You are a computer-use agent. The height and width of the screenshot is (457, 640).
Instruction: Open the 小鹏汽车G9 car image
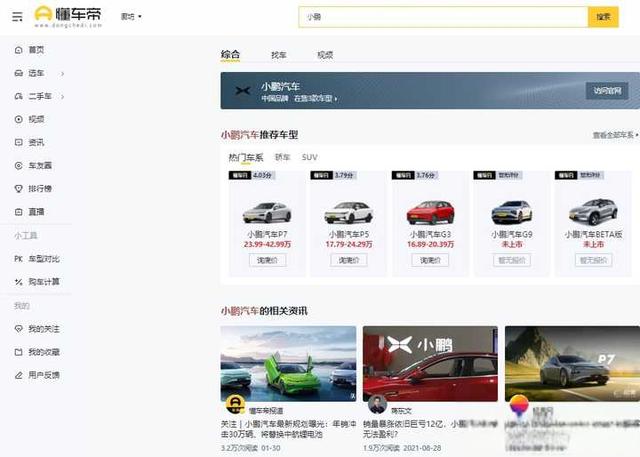coord(512,212)
